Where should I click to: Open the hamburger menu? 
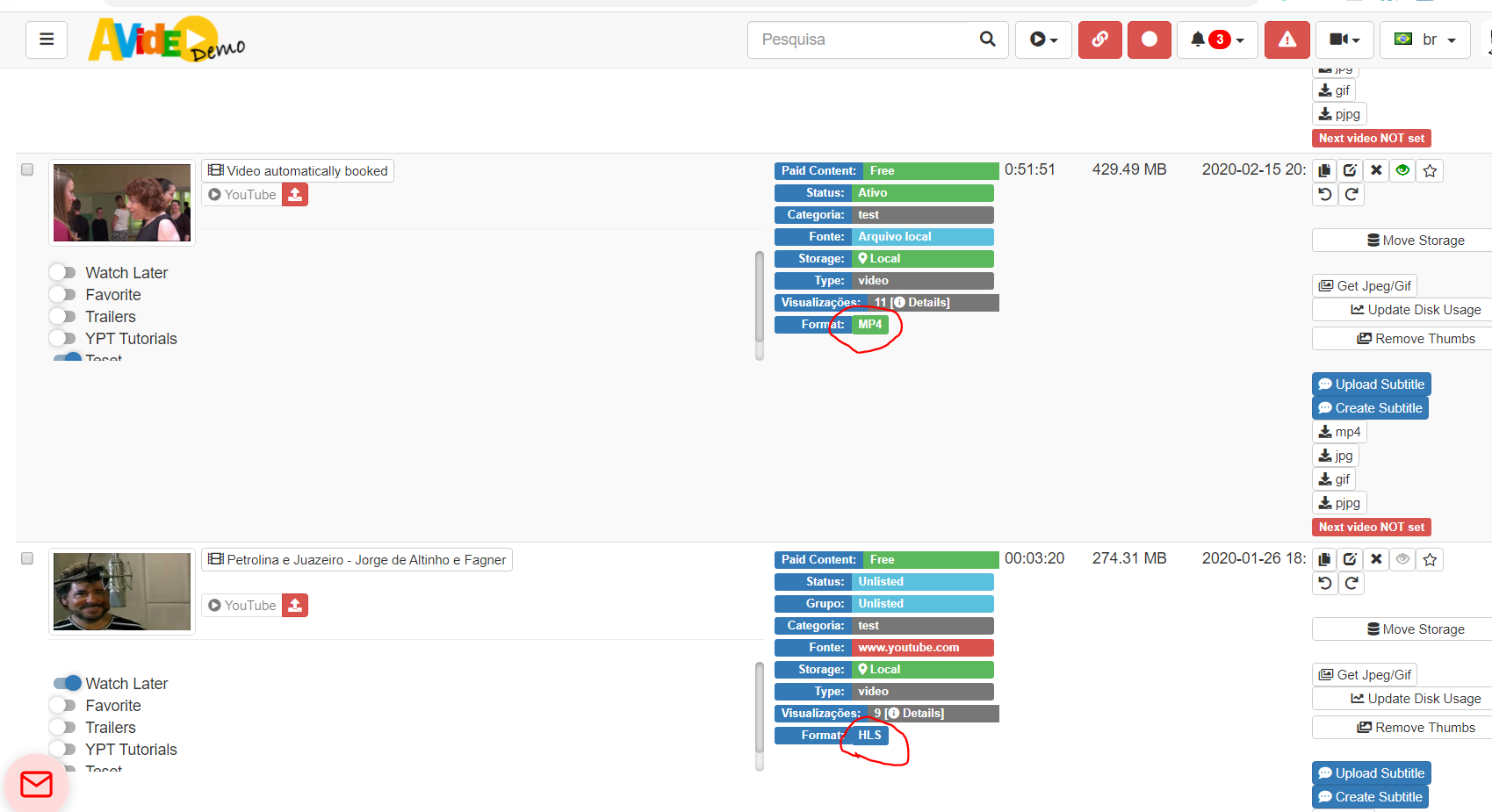47,40
